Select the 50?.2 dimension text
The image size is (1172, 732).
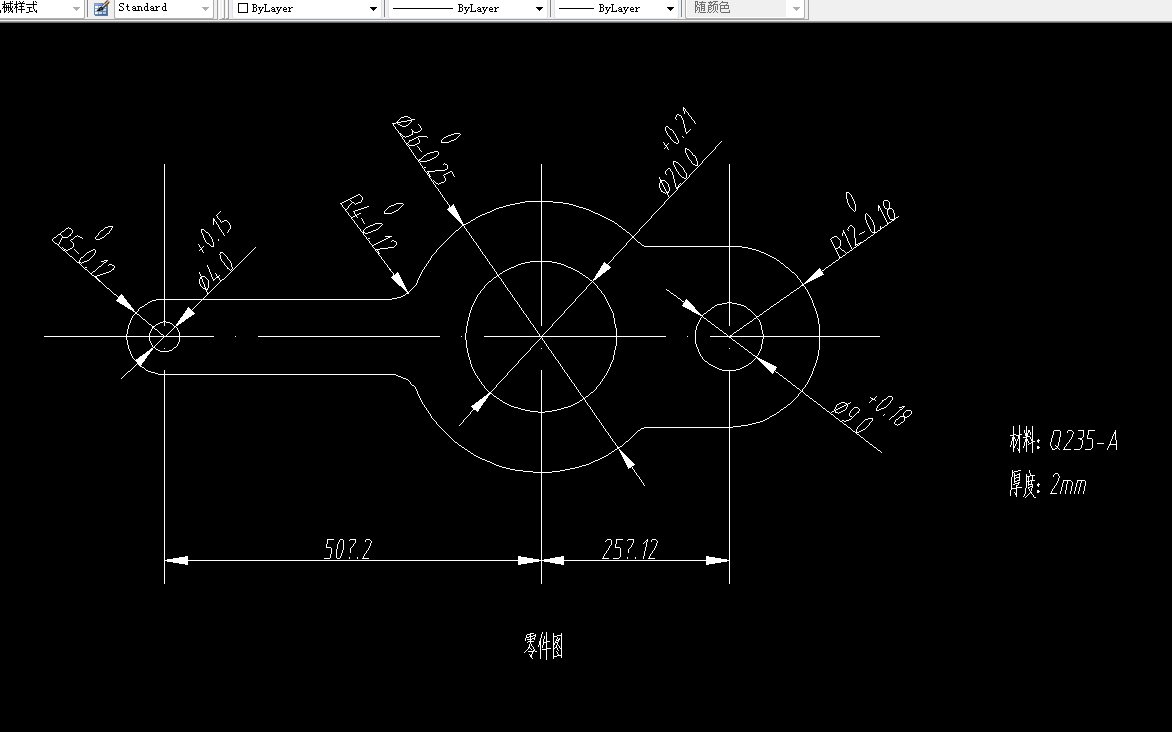click(348, 550)
